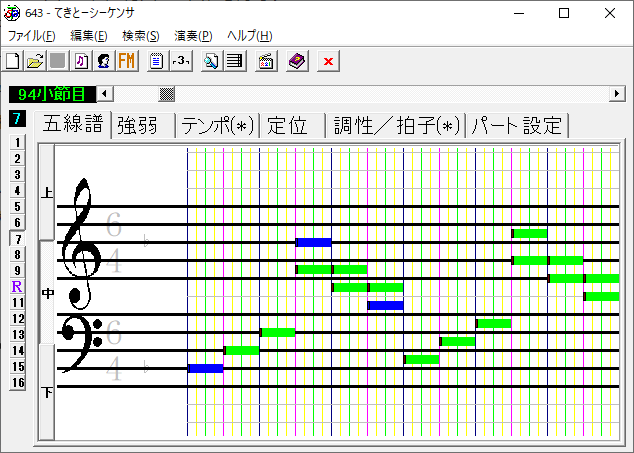Click the 94小節目 measure display
The height and width of the screenshot is (453, 634).
pyautogui.click(x=53, y=94)
